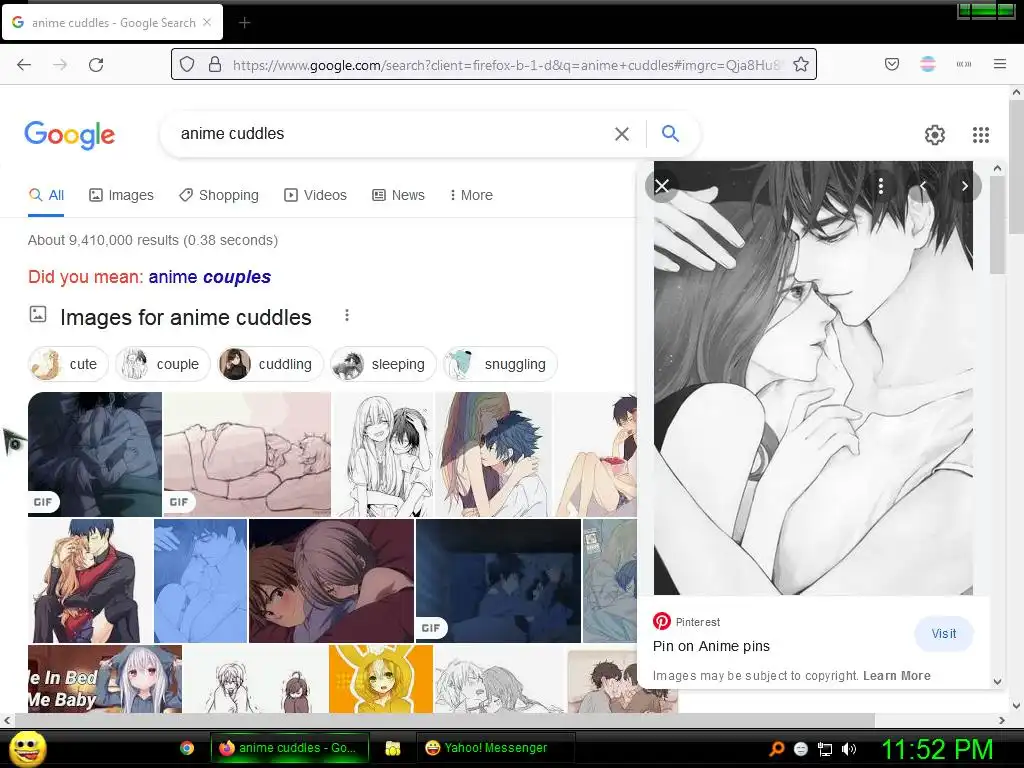Bookmark page with the star icon
Screen dimensions: 1024x768
coord(801,64)
